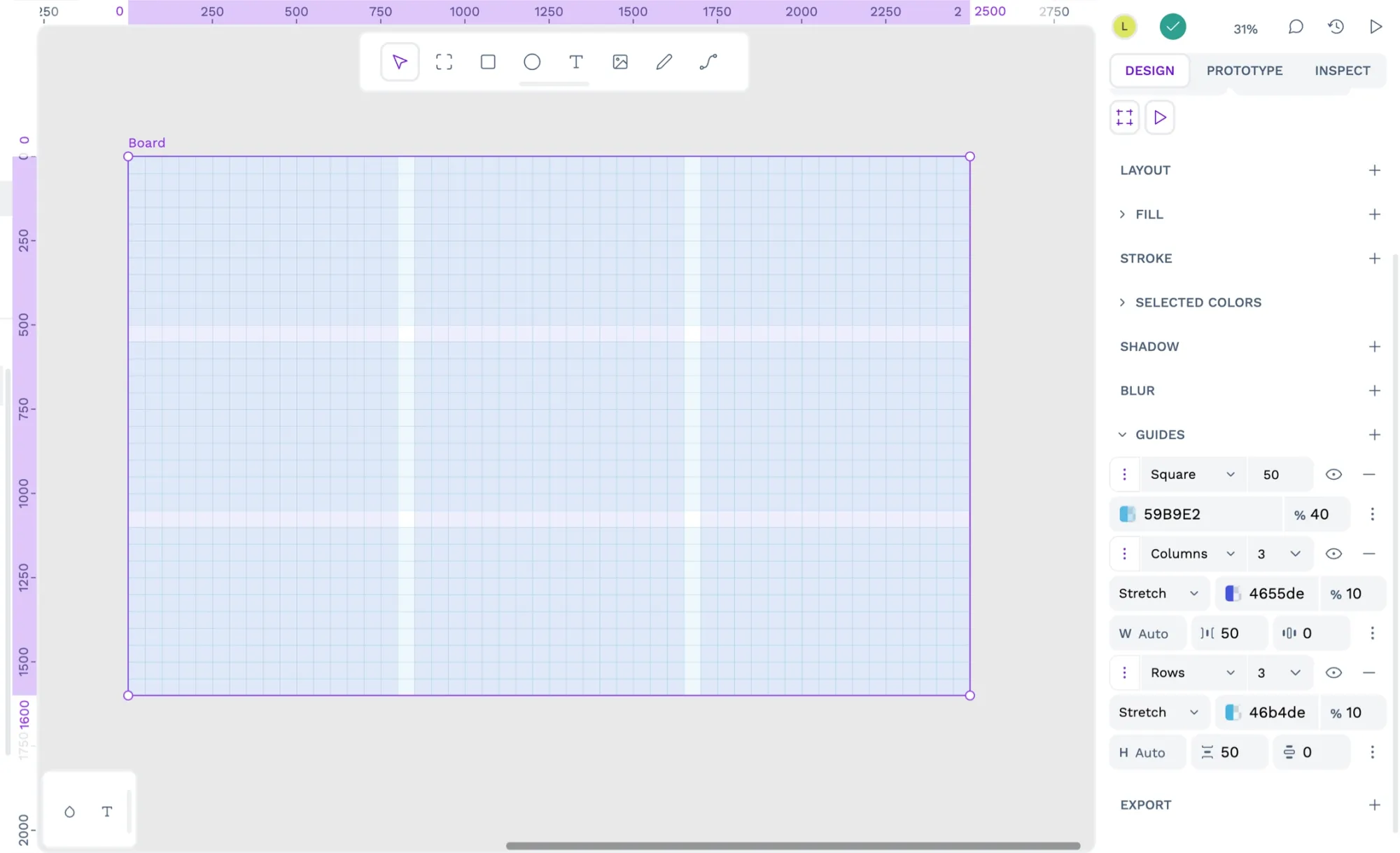Toggle visibility of Columns guide
The image size is (1400, 853).
pyautogui.click(x=1333, y=553)
